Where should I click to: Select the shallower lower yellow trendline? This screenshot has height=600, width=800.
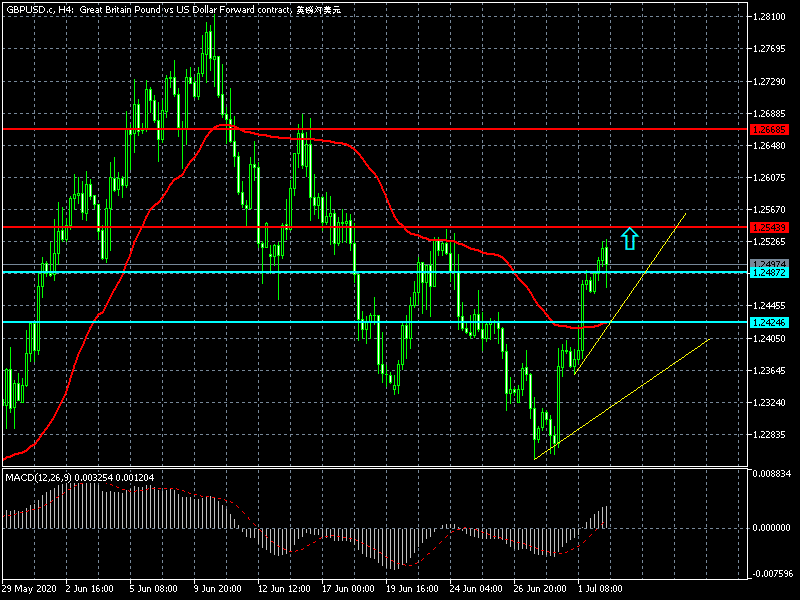click(x=622, y=399)
